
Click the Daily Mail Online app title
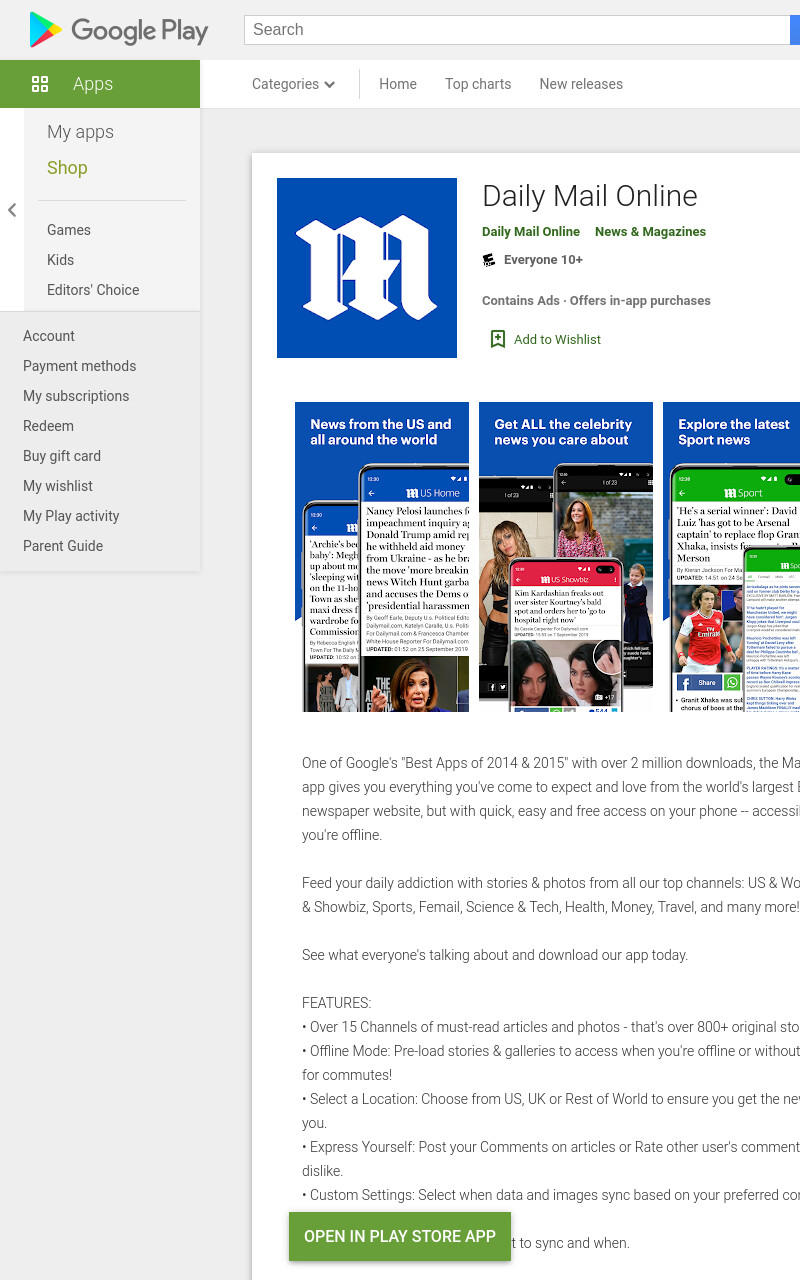(x=590, y=196)
